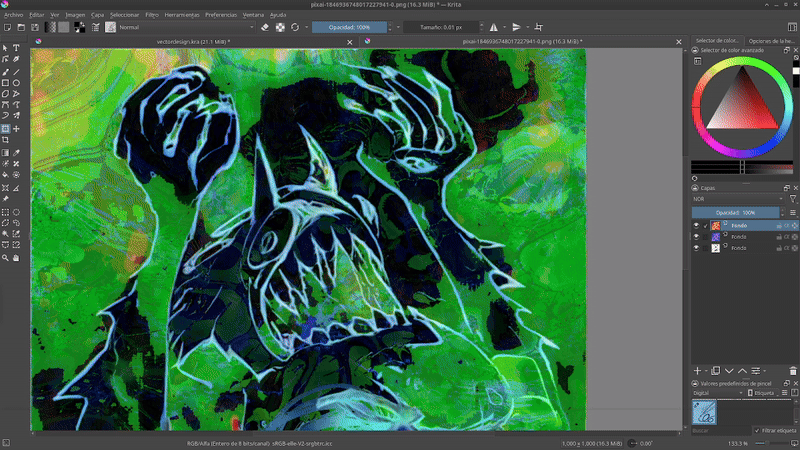Toggle wrap-around mode icon
This screenshot has width=800, height=450.
[x=539, y=27]
